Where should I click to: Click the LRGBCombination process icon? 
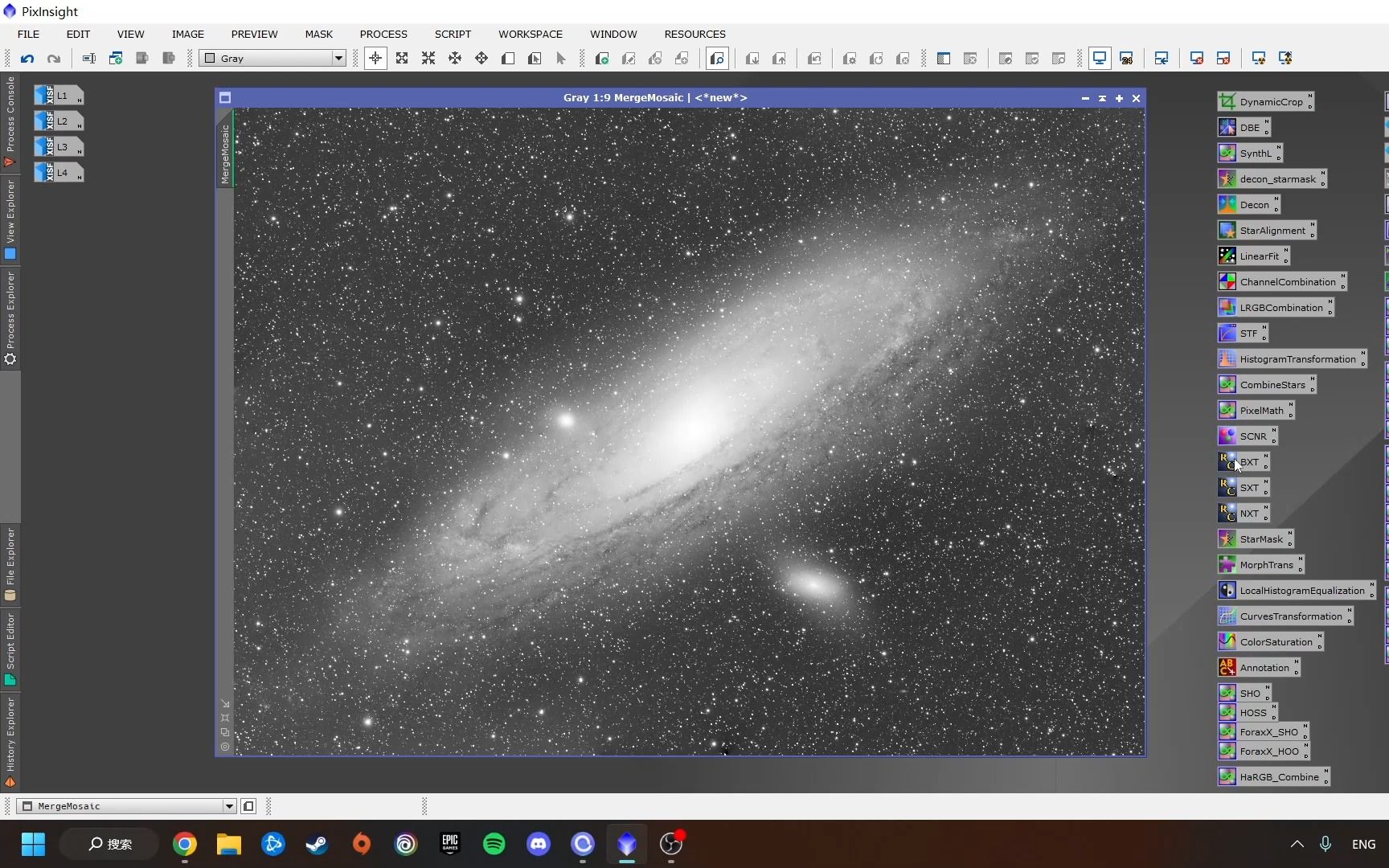tap(1275, 308)
